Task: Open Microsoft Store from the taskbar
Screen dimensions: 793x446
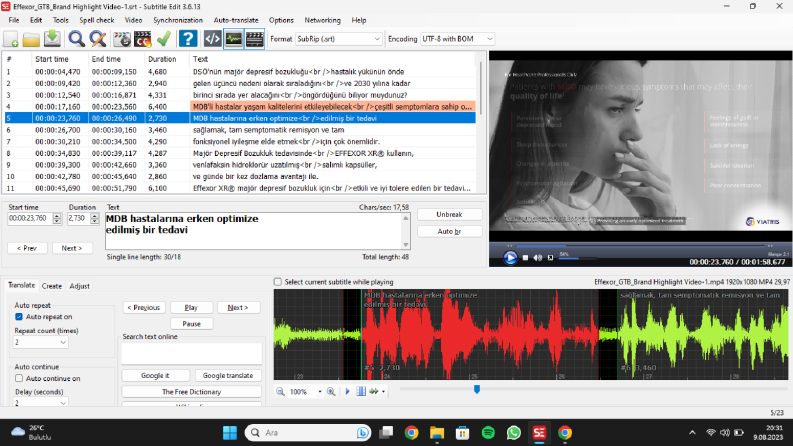Action: 462,433
